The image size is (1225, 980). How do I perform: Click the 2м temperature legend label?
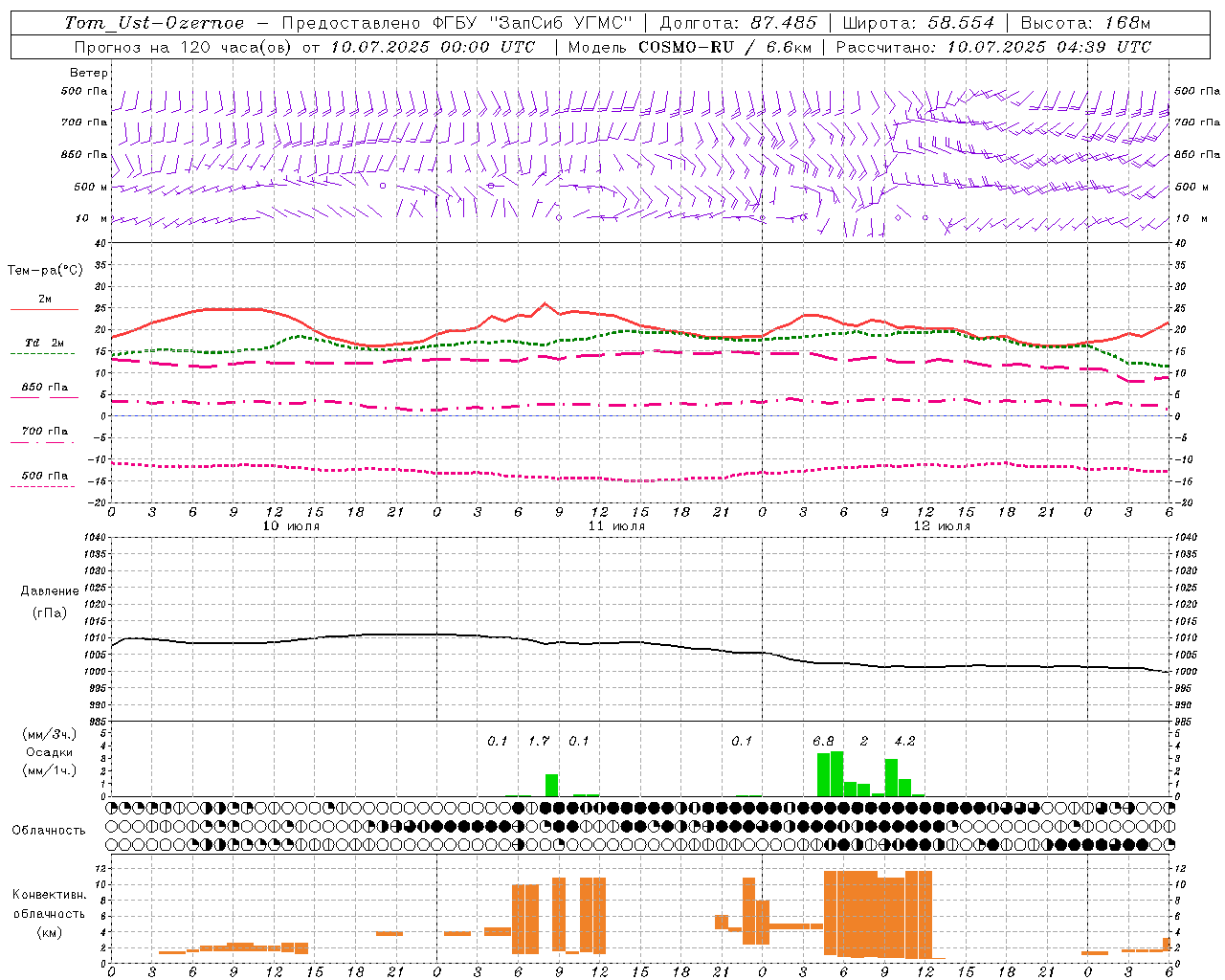(x=45, y=300)
